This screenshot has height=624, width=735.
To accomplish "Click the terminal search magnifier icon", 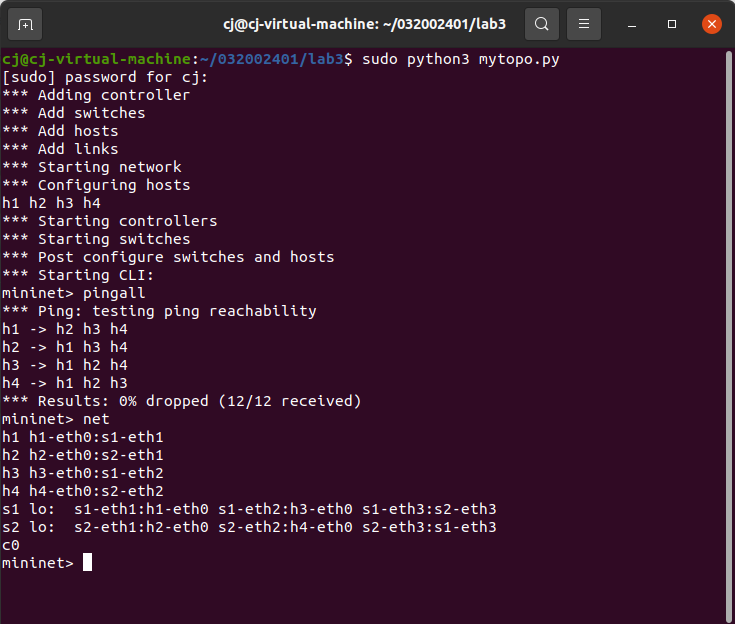I will 541,23.
